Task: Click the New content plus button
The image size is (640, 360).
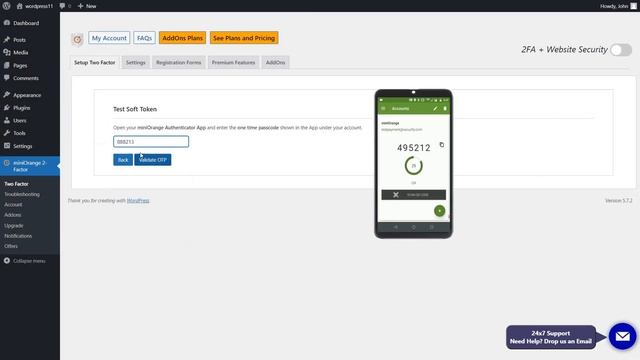Action: pos(87,6)
